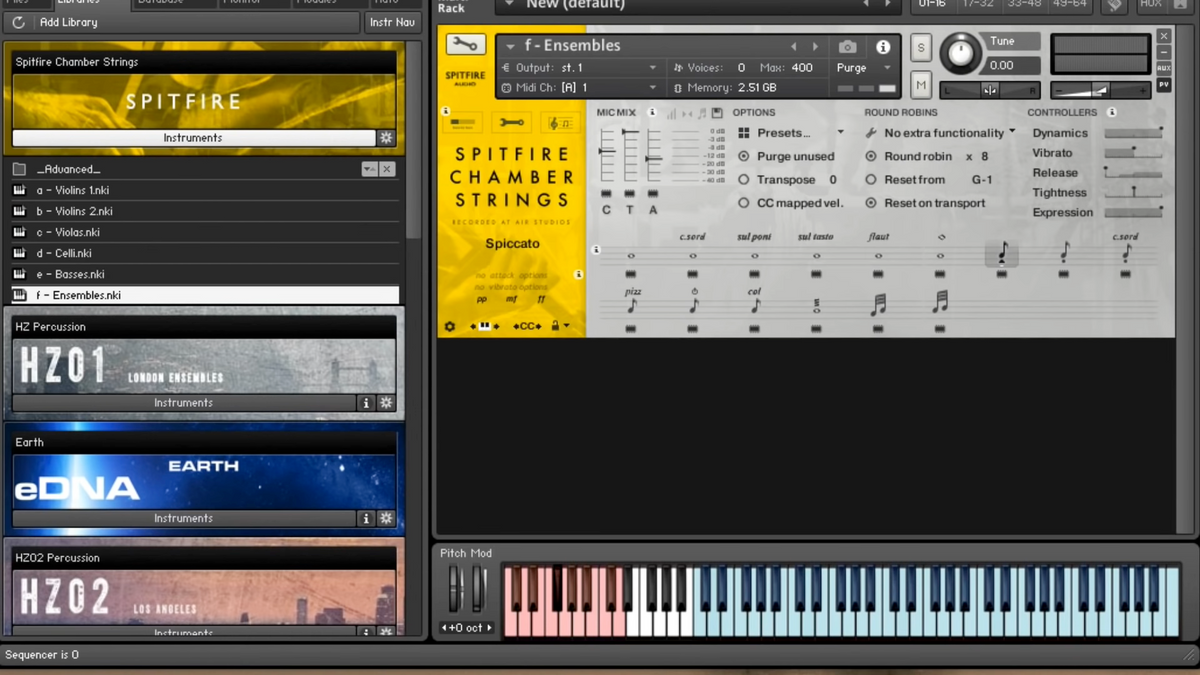Adjust the Dynamics controller slider
The image size is (1200, 675).
tap(1133, 133)
